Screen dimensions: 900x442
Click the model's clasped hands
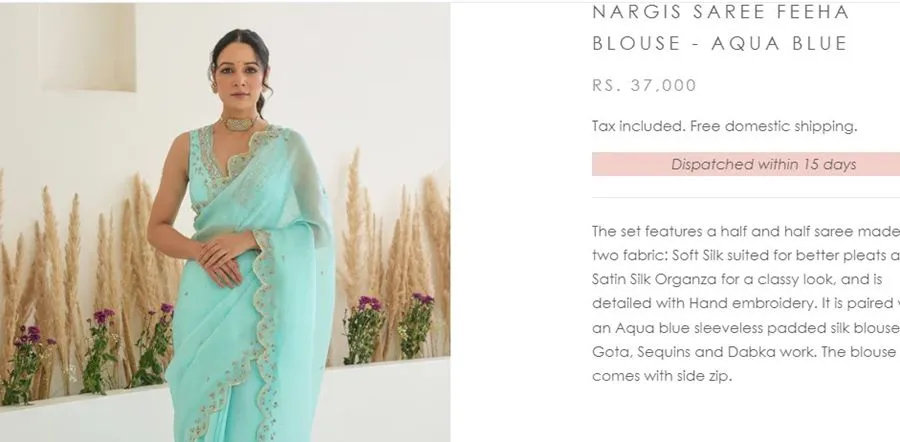coord(223,259)
